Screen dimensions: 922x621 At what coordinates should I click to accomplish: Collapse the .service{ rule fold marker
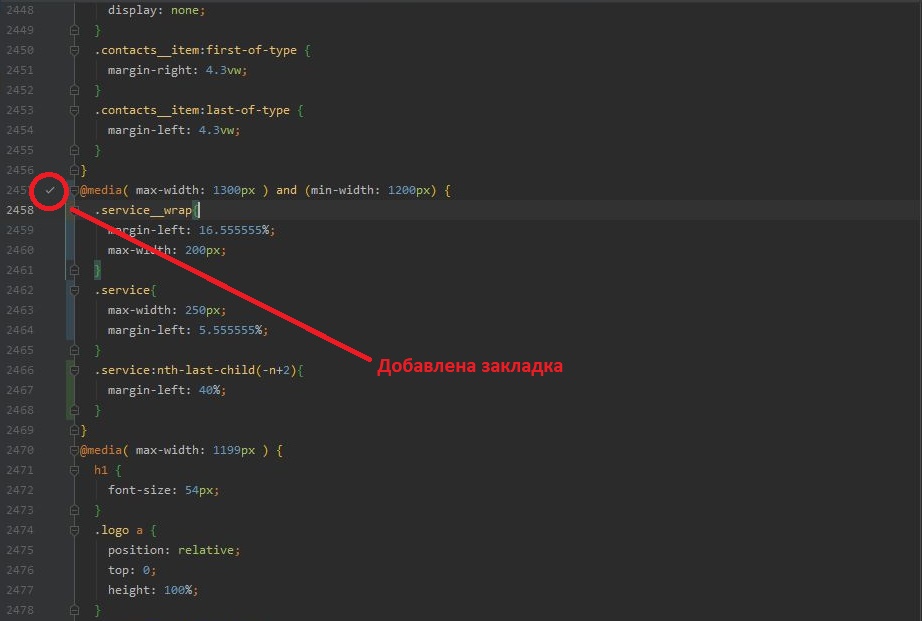pos(74,290)
